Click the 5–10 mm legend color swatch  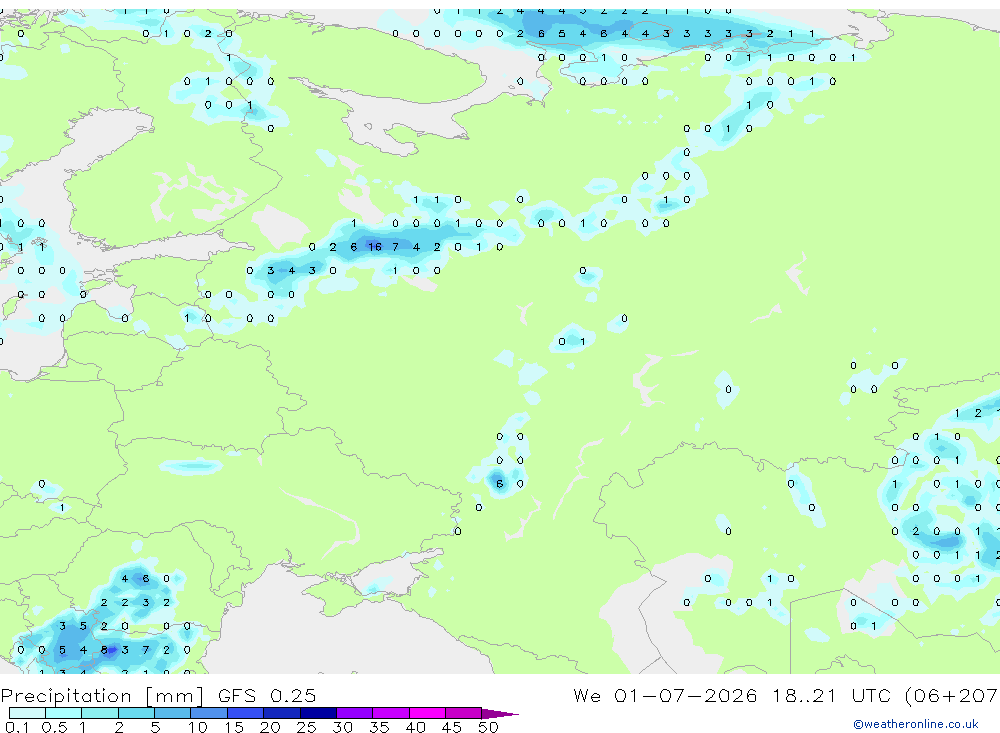(x=173, y=713)
